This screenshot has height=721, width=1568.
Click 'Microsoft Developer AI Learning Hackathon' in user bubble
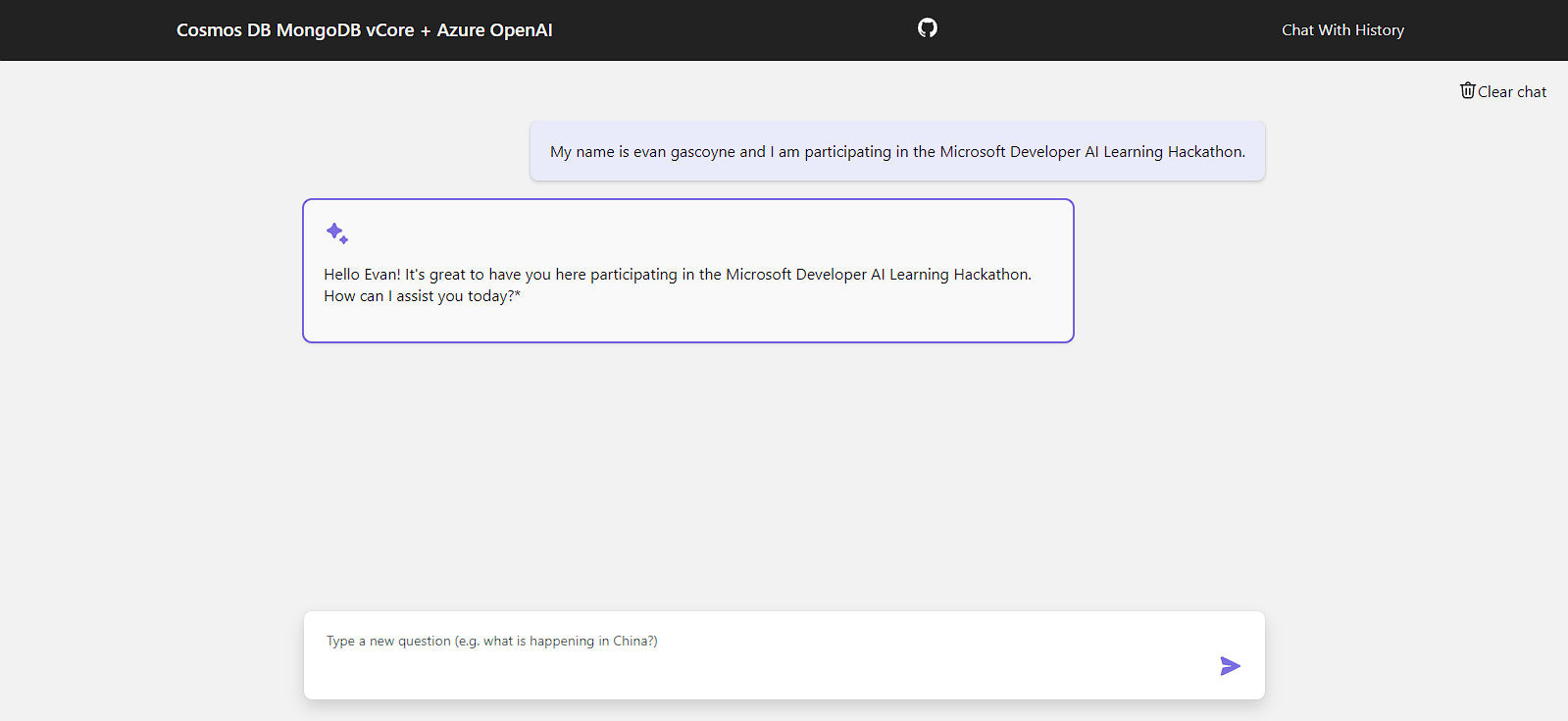pyautogui.click(x=1091, y=152)
